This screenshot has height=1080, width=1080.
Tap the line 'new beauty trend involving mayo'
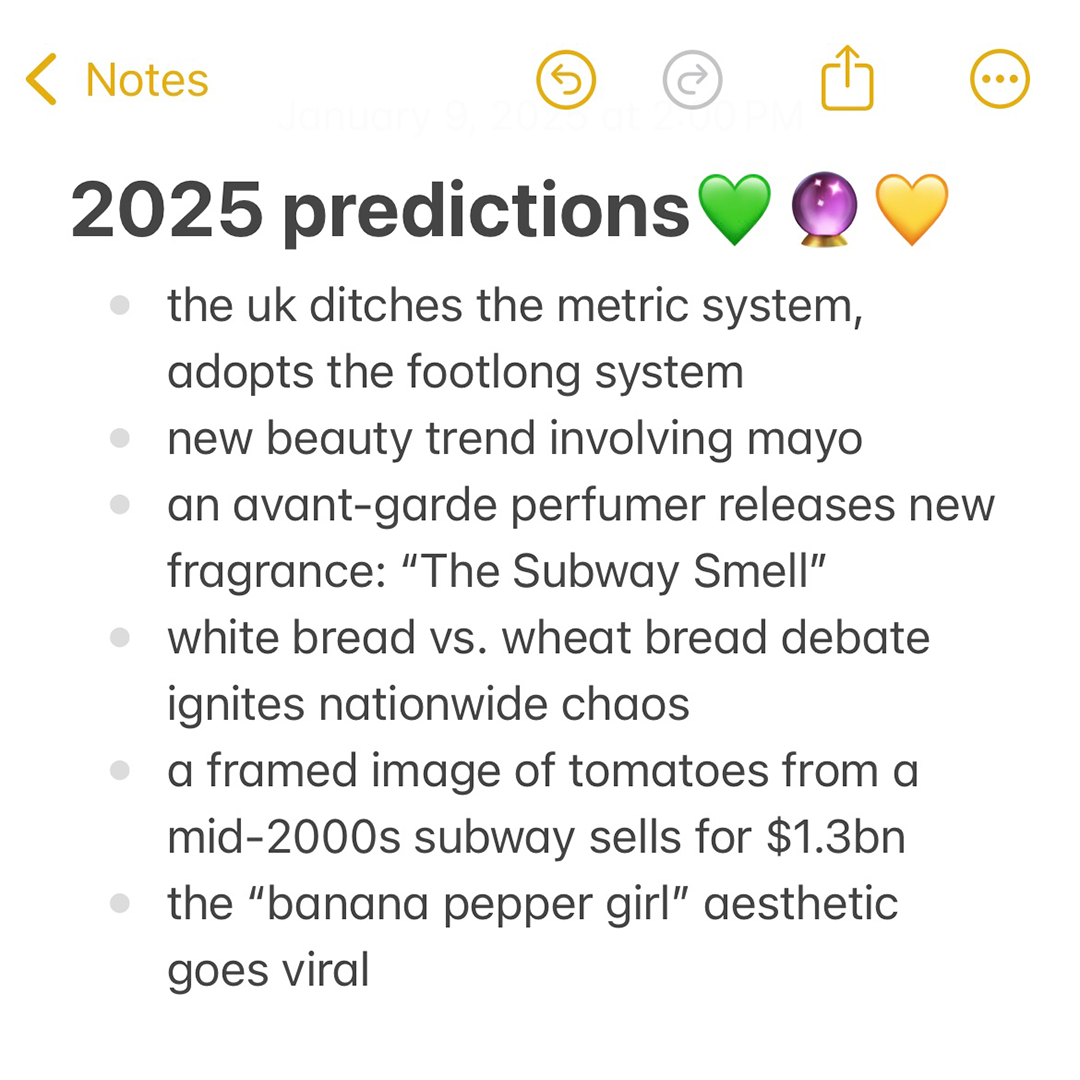point(515,440)
